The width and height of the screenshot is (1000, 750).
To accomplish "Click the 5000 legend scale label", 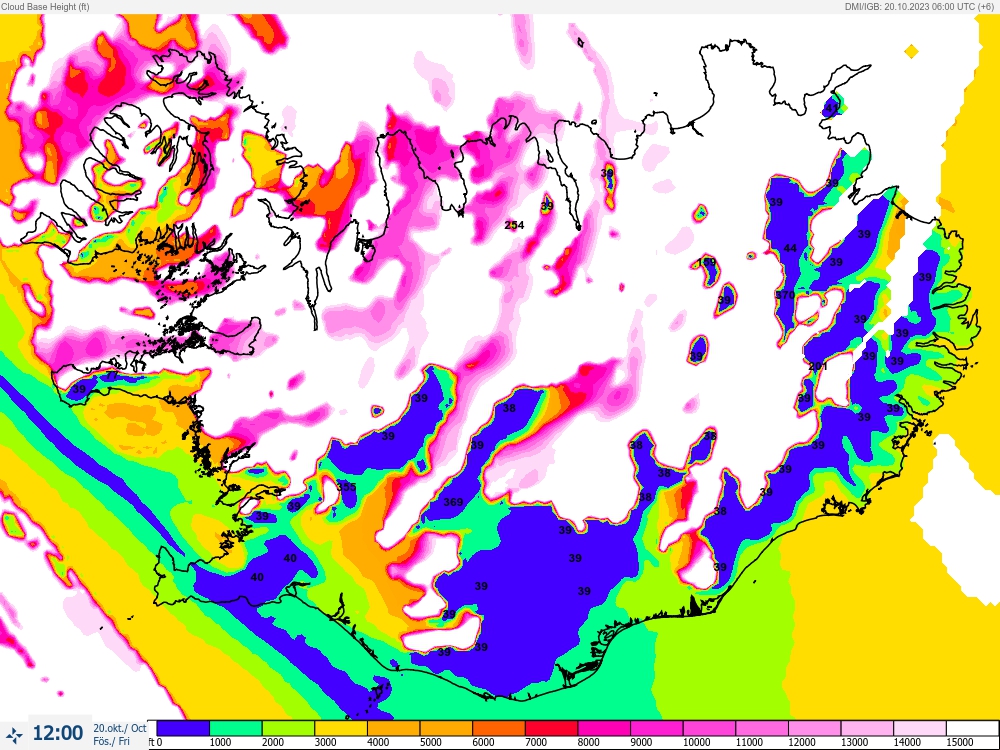I will pyautogui.click(x=430, y=742).
